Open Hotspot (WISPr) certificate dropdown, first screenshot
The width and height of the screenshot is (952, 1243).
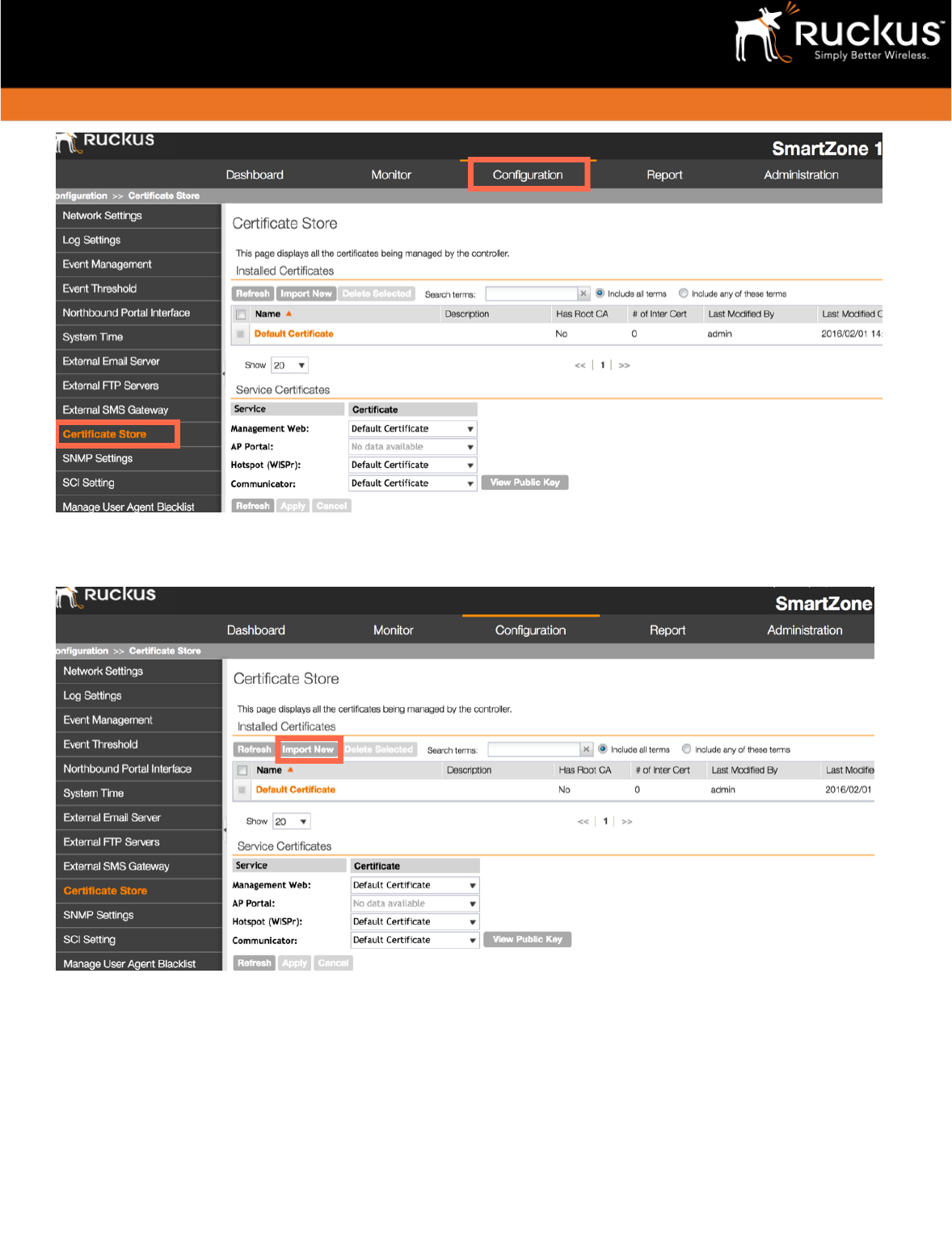[x=413, y=466]
